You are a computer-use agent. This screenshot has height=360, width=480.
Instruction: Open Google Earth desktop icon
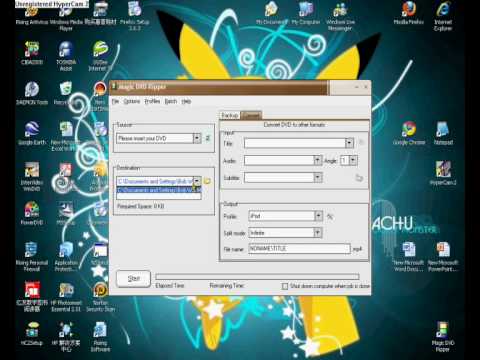(32, 133)
